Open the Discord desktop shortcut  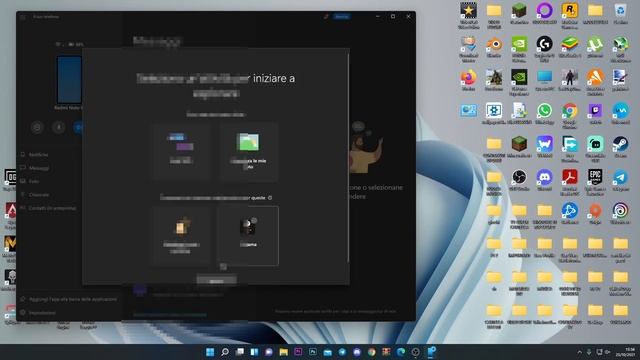(544, 178)
